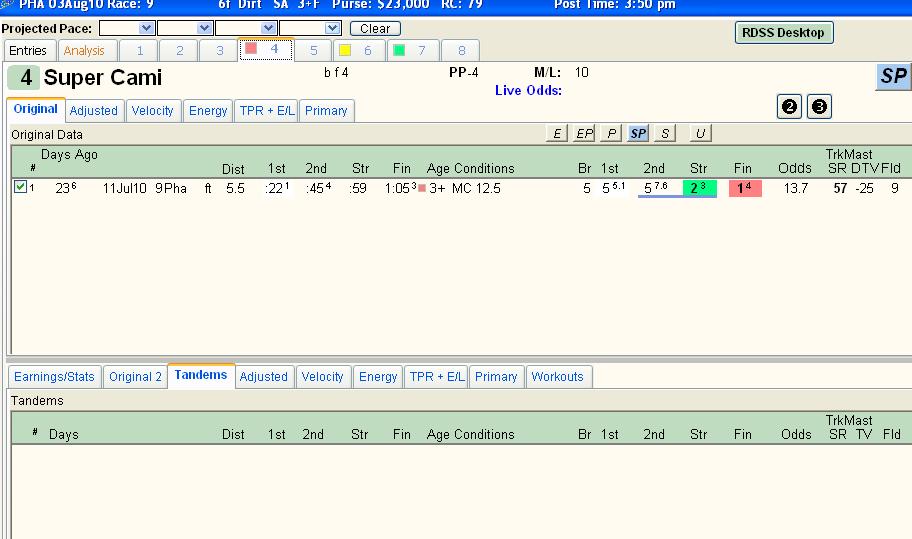Select horse tab 2
912x539 pixels.
point(180,51)
